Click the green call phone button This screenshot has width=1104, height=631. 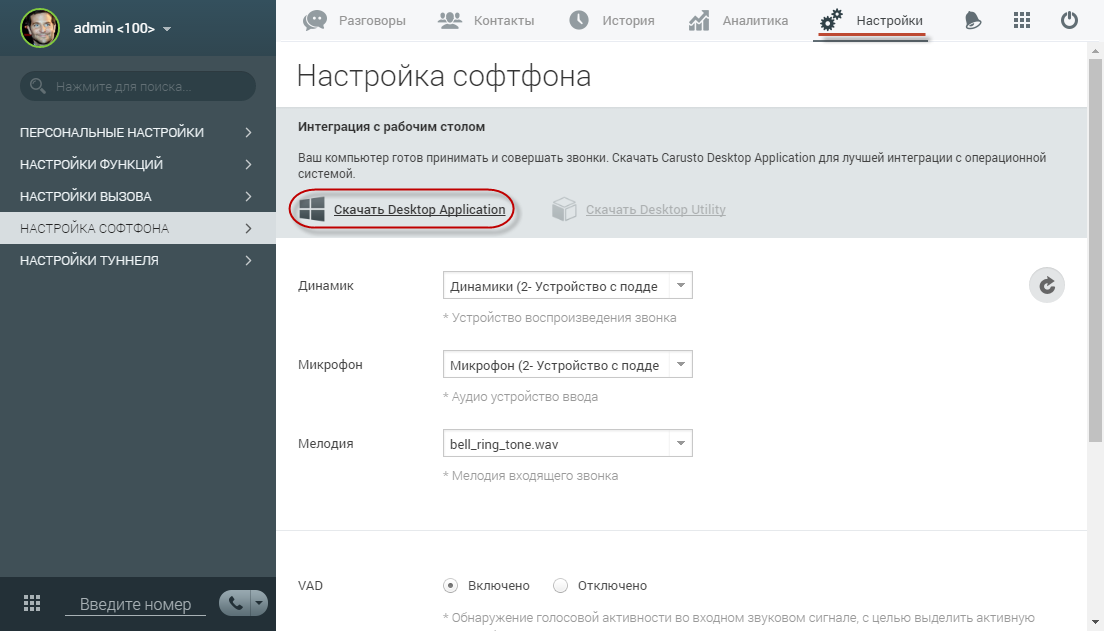[235, 604]
